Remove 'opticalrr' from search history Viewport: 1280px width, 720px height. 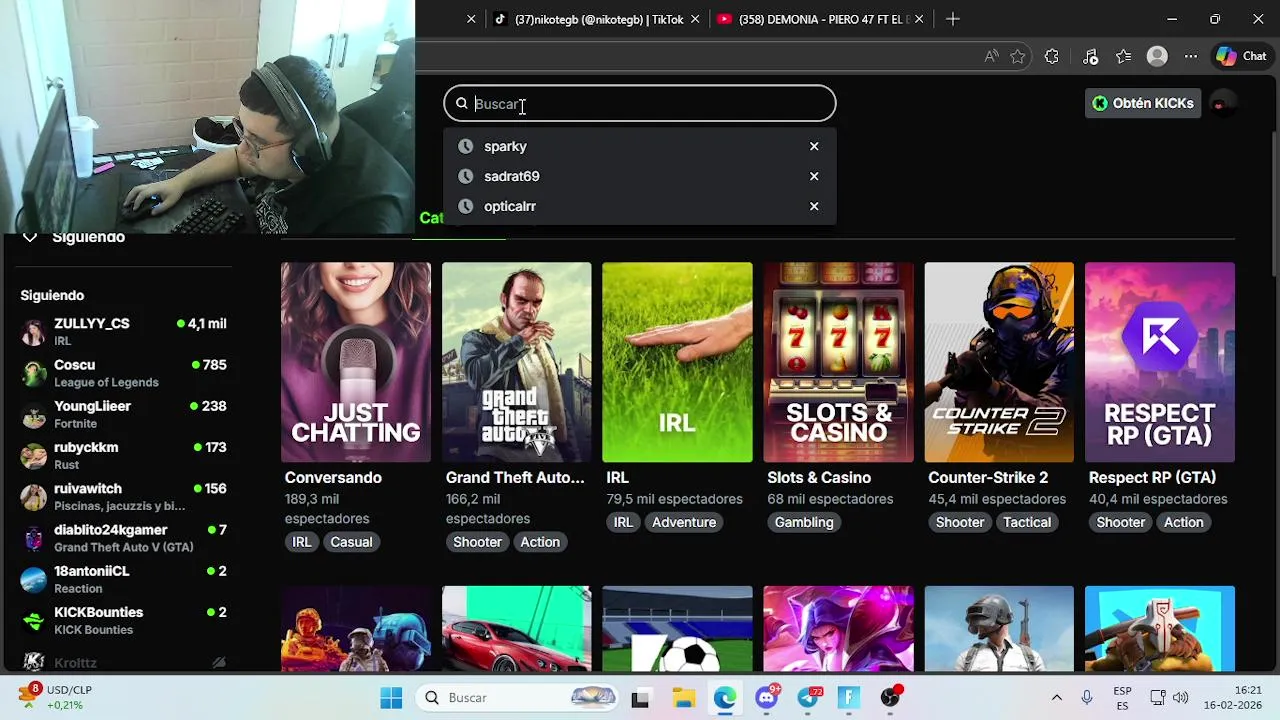(x=814, y=206)
